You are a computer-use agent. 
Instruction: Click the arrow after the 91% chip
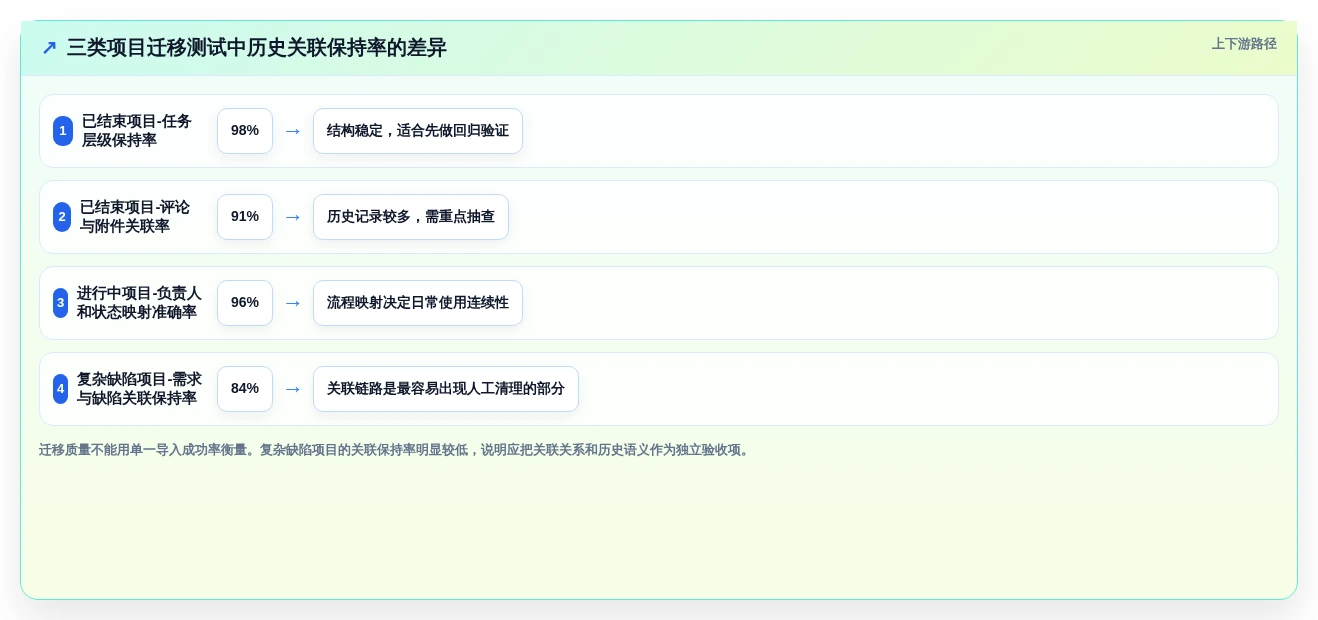293,217
